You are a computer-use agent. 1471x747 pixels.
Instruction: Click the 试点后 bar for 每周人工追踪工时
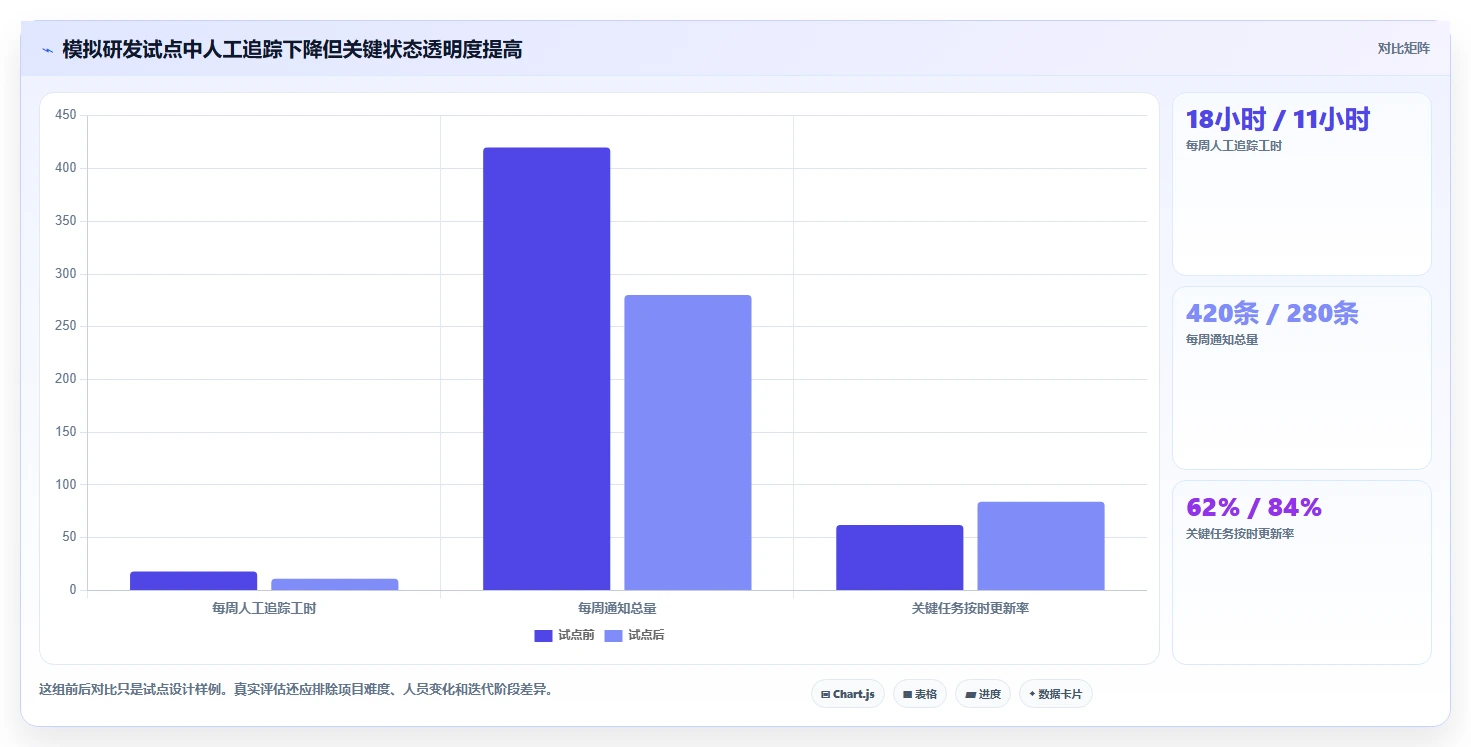335,585
